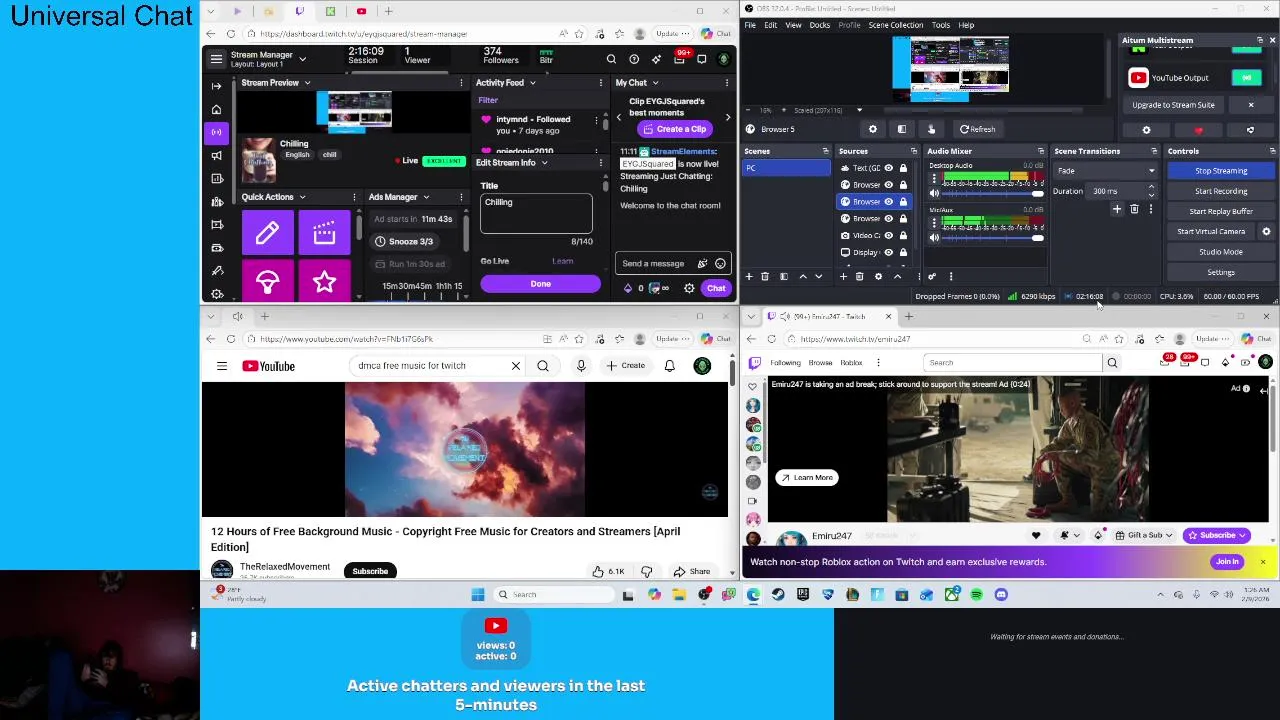1280x720 pixels.
Task: Click Windows Start button
Action: coord(478,595)
